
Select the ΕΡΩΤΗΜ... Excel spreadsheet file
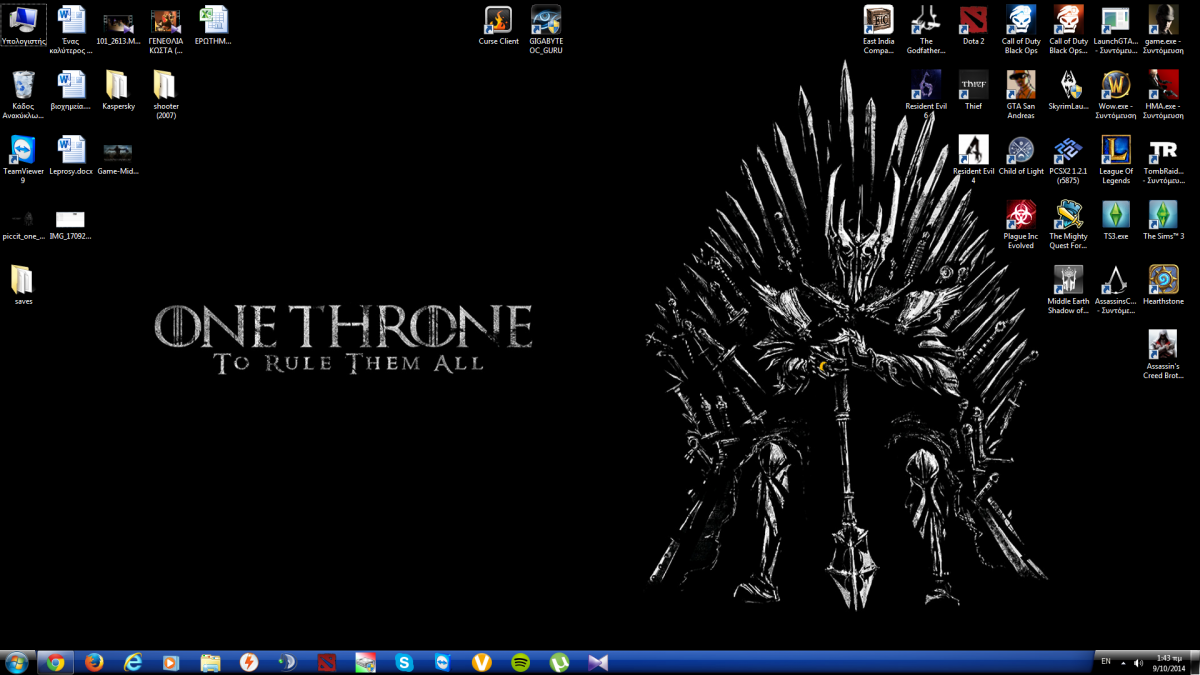pyautogui.click(x=213, y=26)
